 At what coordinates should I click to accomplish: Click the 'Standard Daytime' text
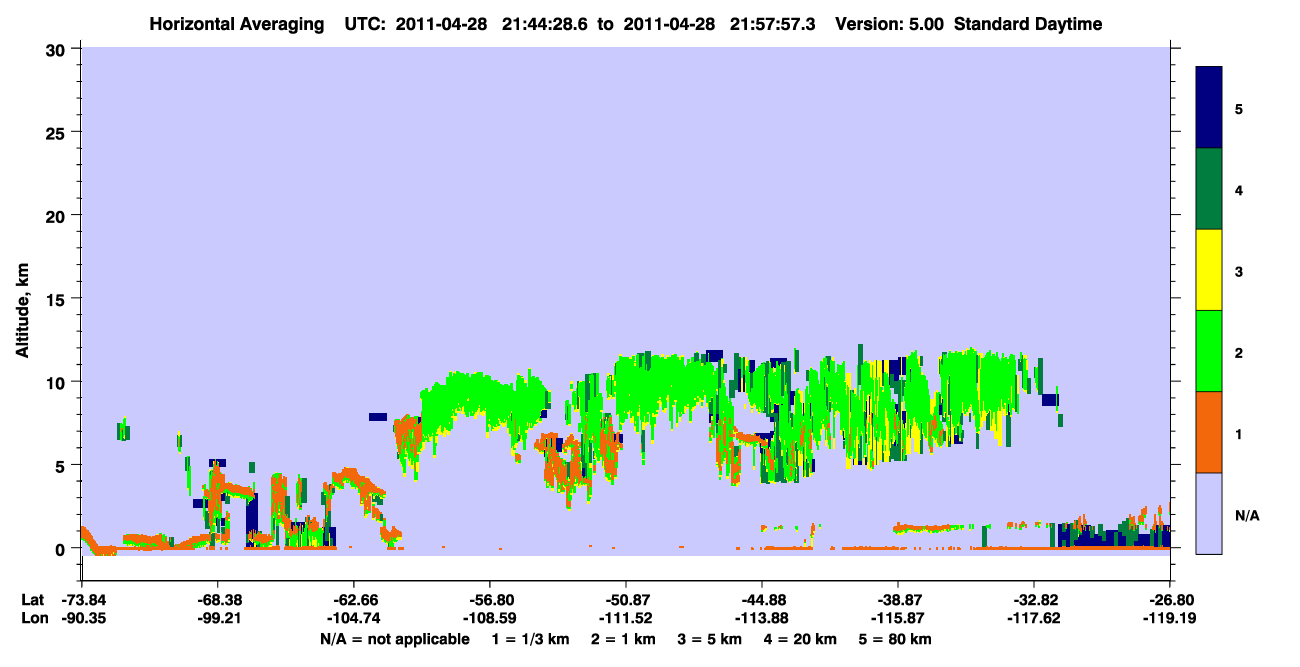[1027, 24]
